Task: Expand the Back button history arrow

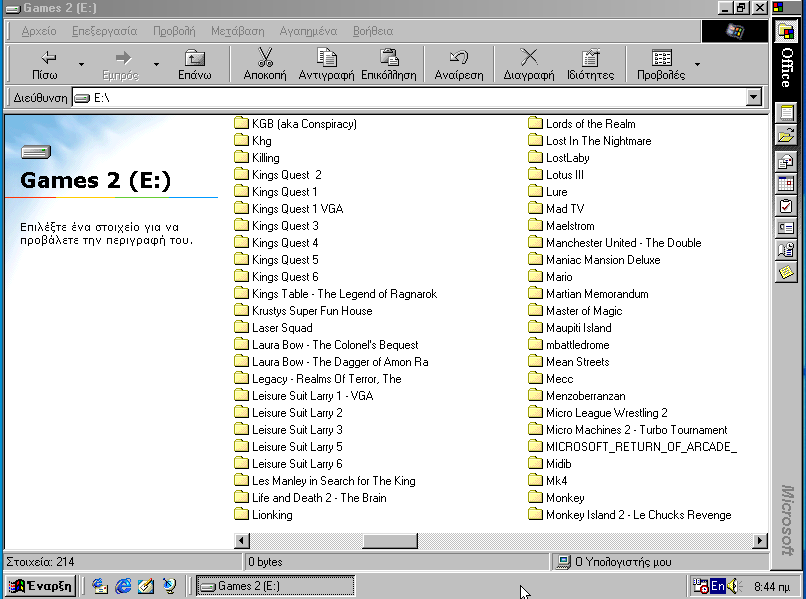Action: click(81, 65)
